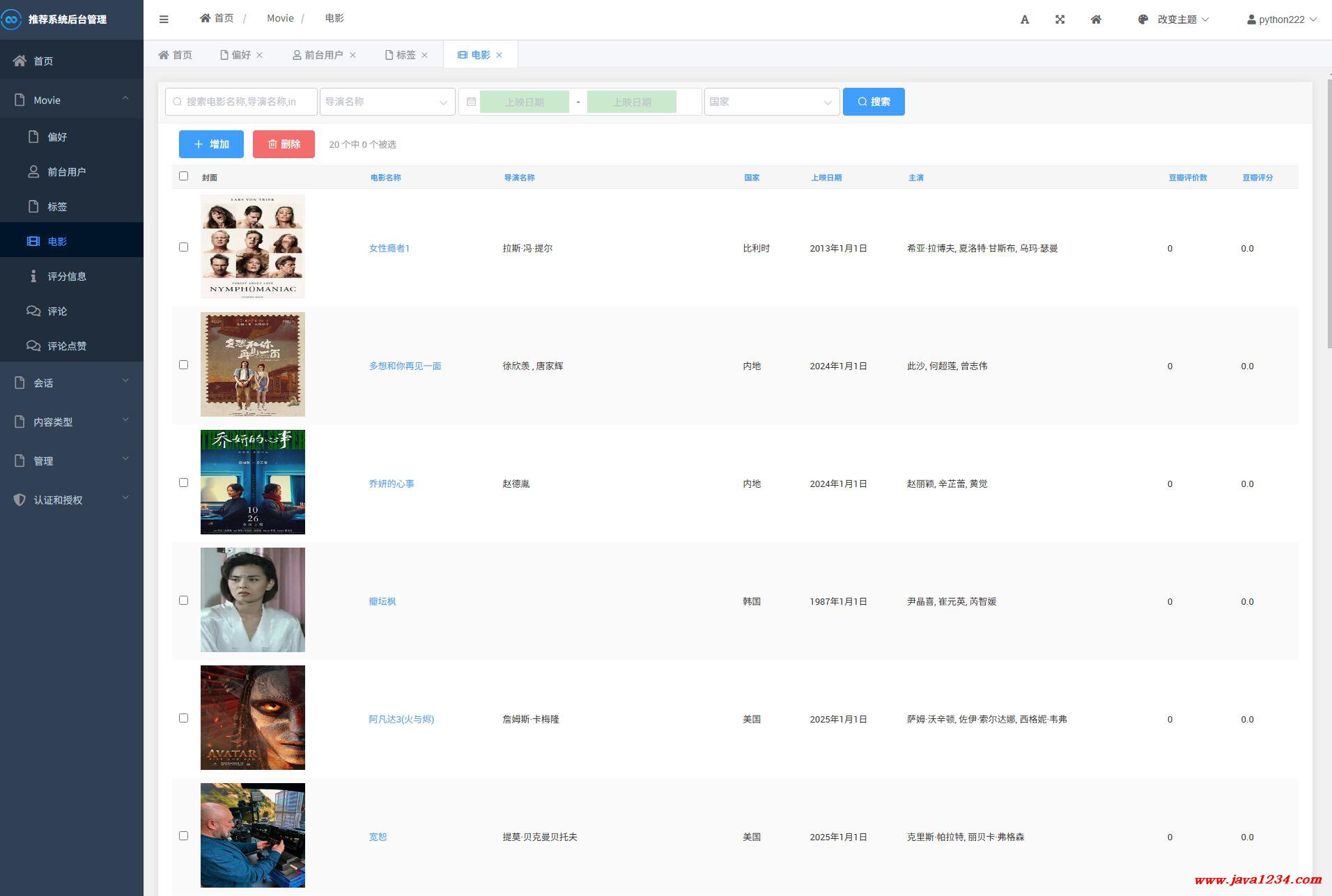Toggle fullscreen with the expand icon
This screenshot has height=896, width=1332.
[1060, 20]
